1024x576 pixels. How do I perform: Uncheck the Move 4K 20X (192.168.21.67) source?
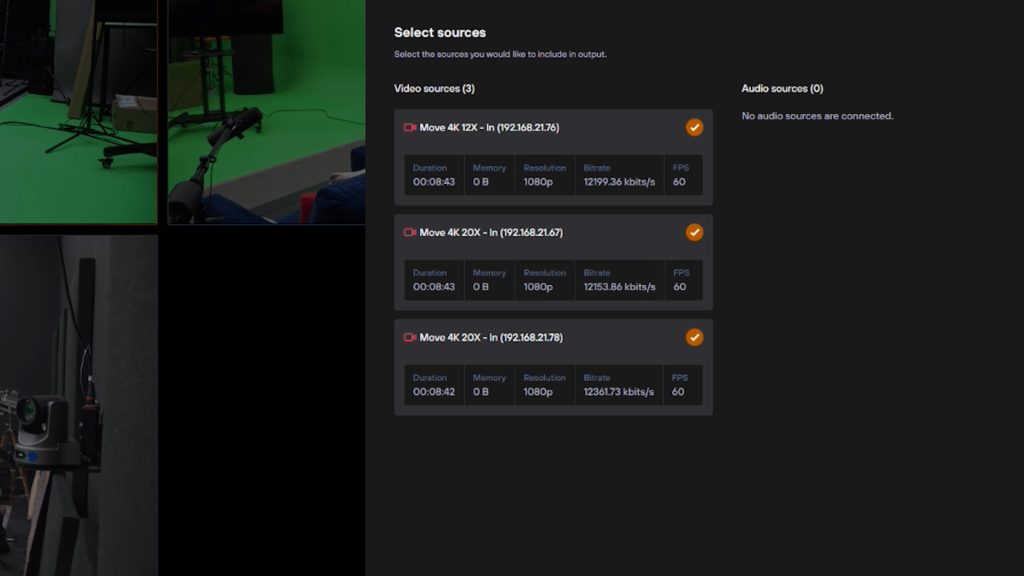click(x=694, y=232)
